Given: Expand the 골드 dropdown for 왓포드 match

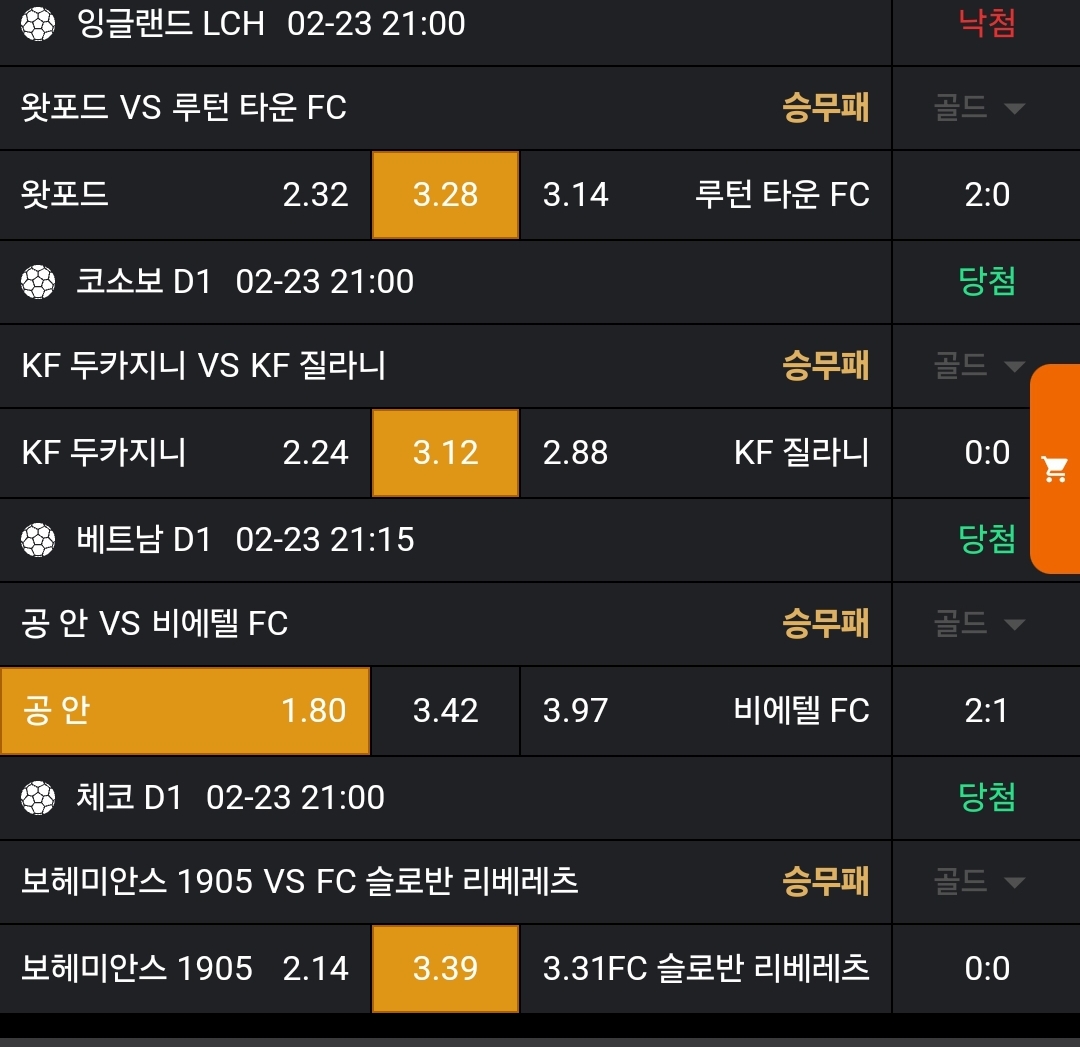Looking at the screenshot, I should pos(980,108).
